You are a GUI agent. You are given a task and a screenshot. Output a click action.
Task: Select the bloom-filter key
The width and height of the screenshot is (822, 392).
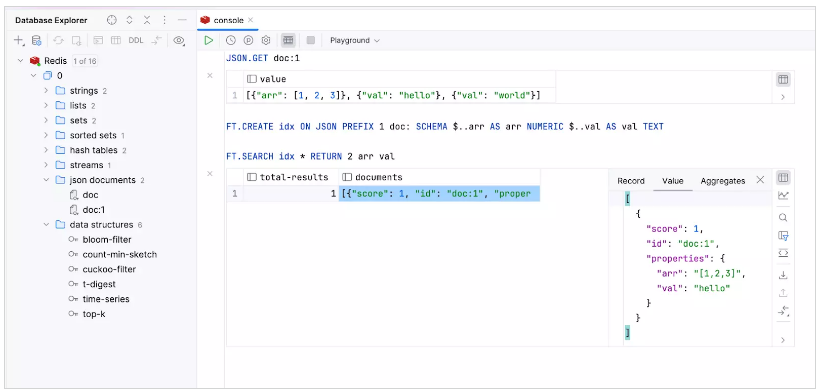[x=107, y=239]
